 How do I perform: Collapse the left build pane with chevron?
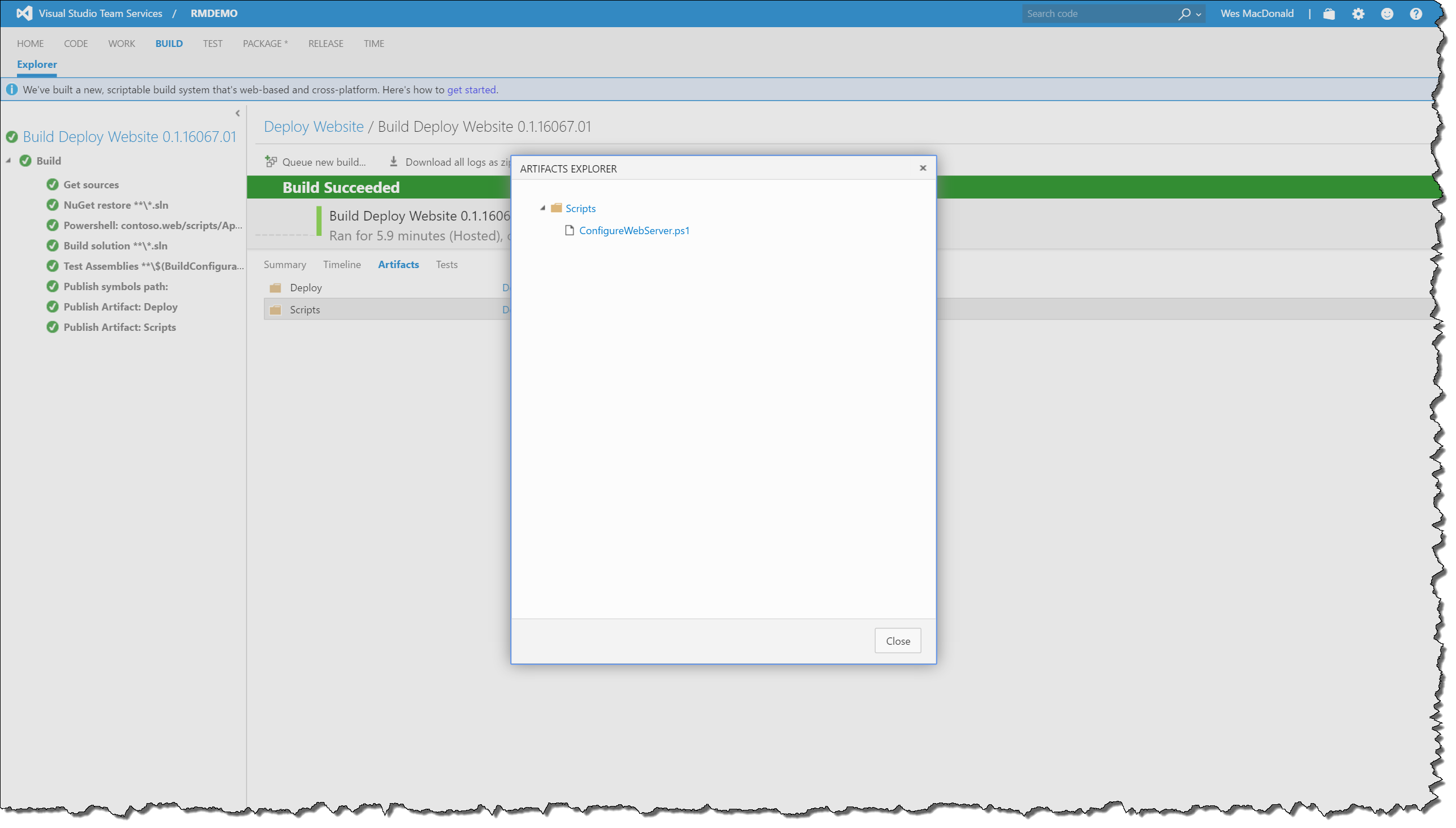click(x=238, y=113)
